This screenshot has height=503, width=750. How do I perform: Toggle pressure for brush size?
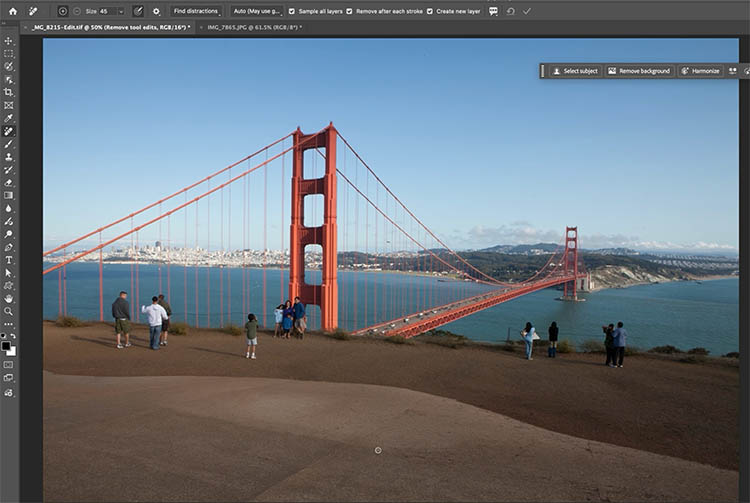tap(138, 11)
